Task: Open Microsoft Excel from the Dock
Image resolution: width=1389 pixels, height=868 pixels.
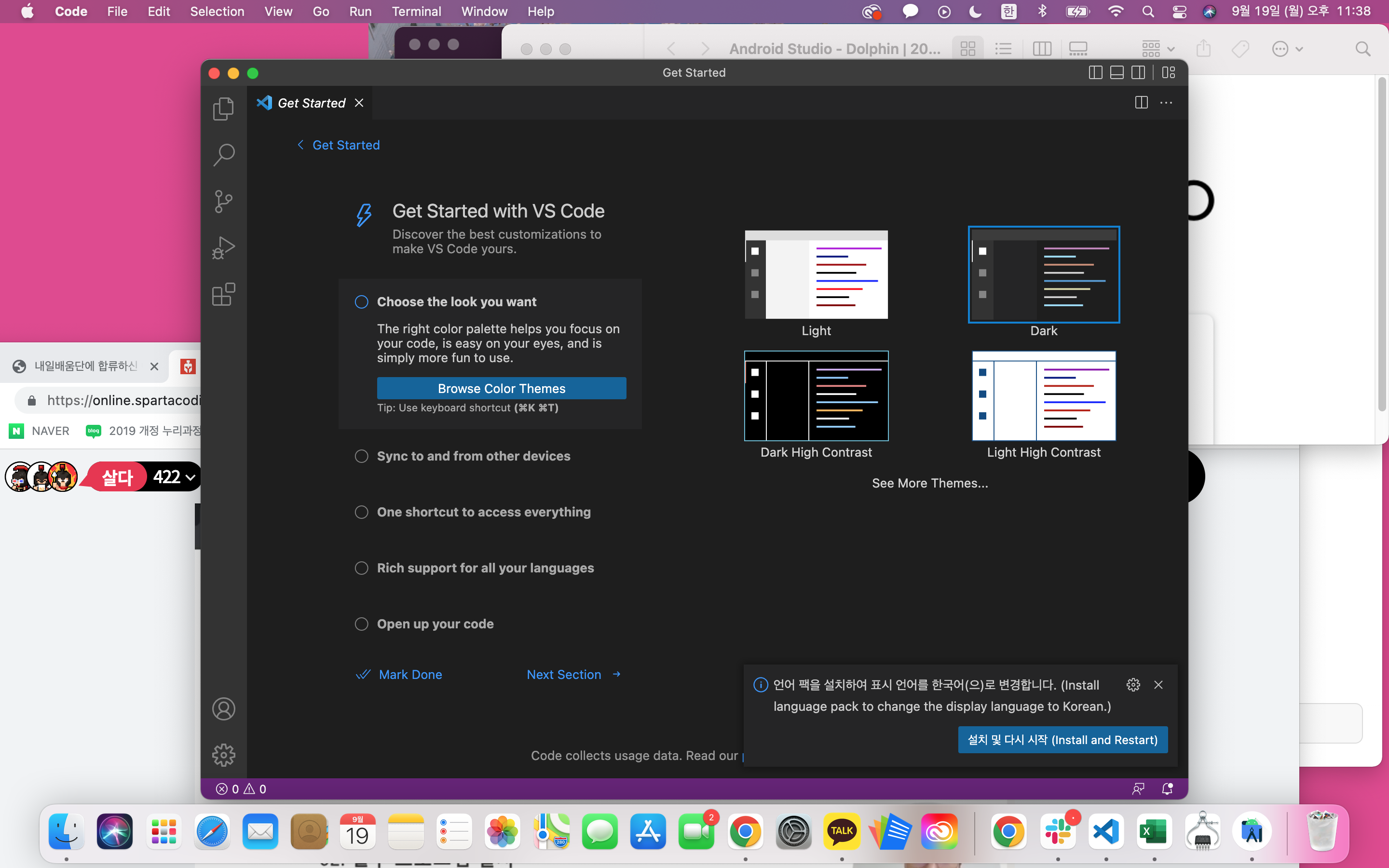Action: tap(1154, 831)
